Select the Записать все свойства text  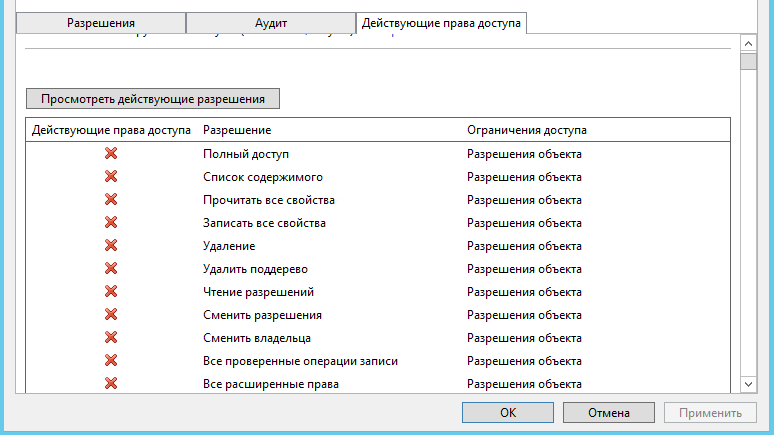(264, 223)
